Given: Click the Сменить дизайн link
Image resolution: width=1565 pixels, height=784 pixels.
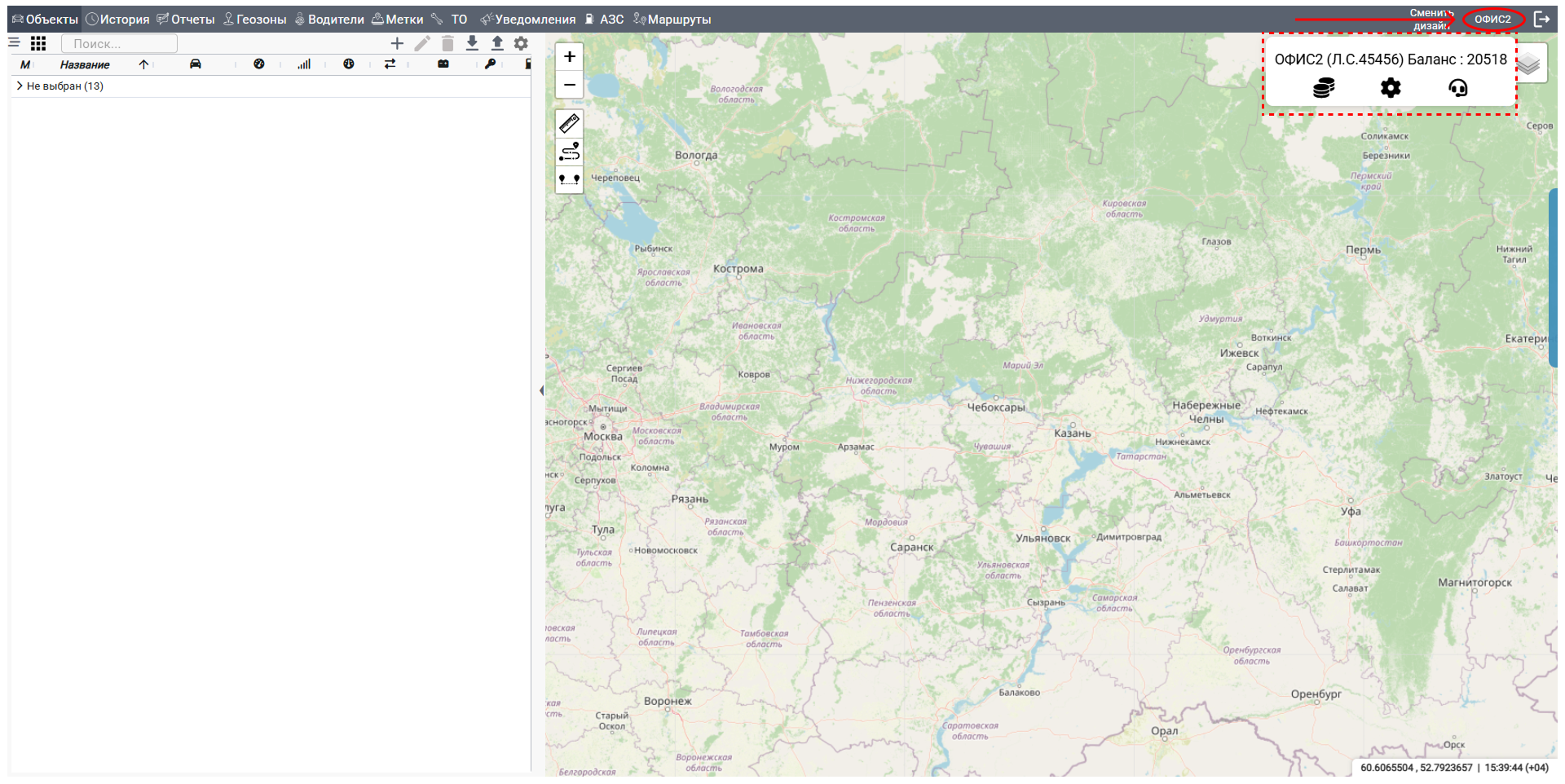Looking at the screenshot, I should (x=1431, y=20).
